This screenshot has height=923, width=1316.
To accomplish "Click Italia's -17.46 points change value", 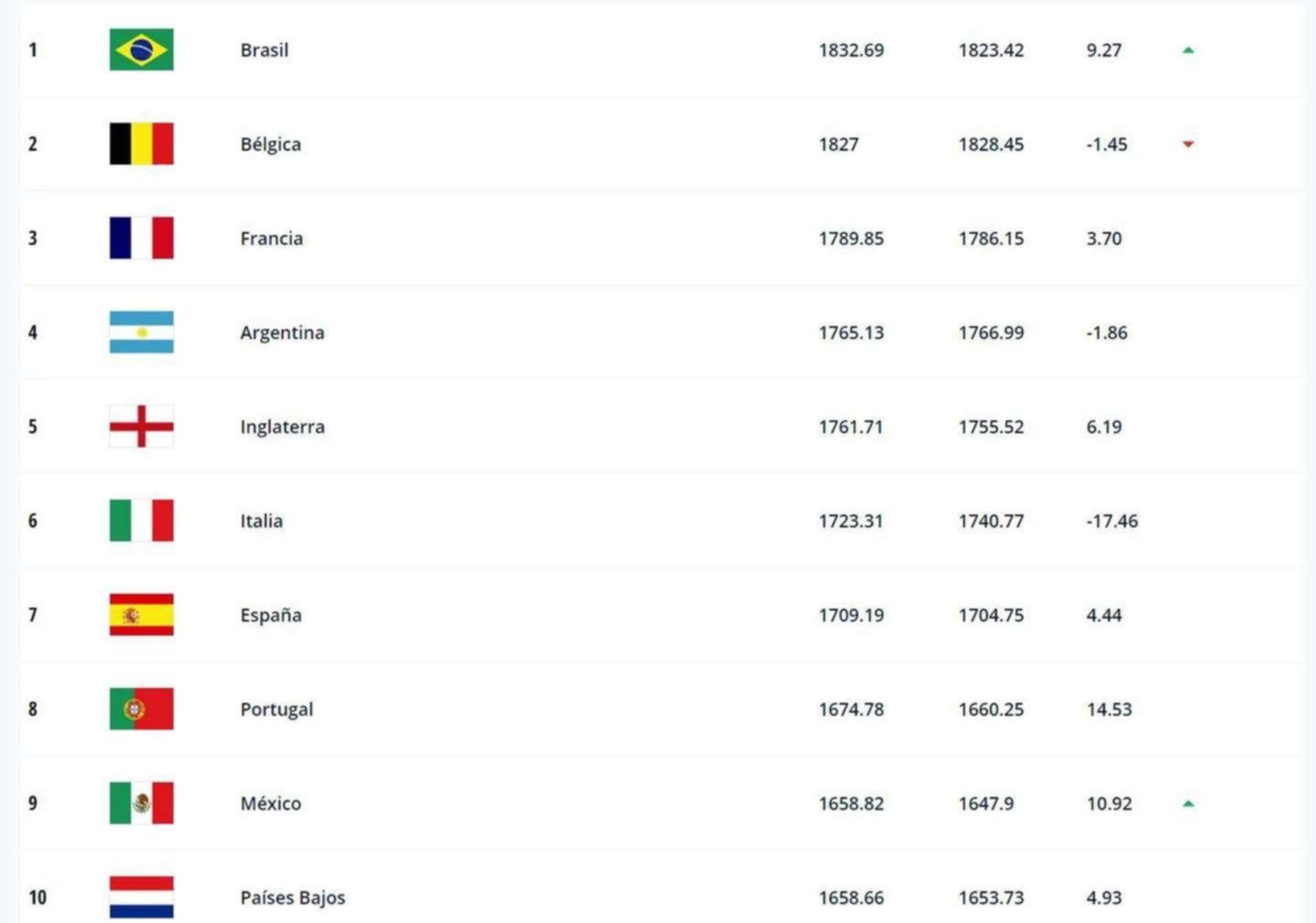I will 1111,521.
